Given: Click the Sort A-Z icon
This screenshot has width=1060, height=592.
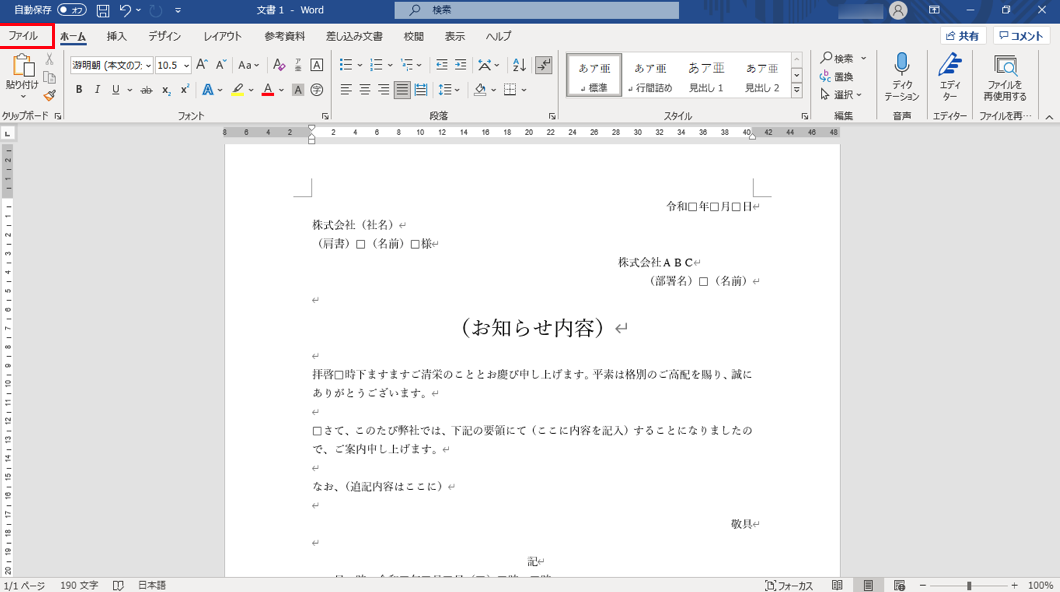Looking at the screenshot, I should pos(519,65).
